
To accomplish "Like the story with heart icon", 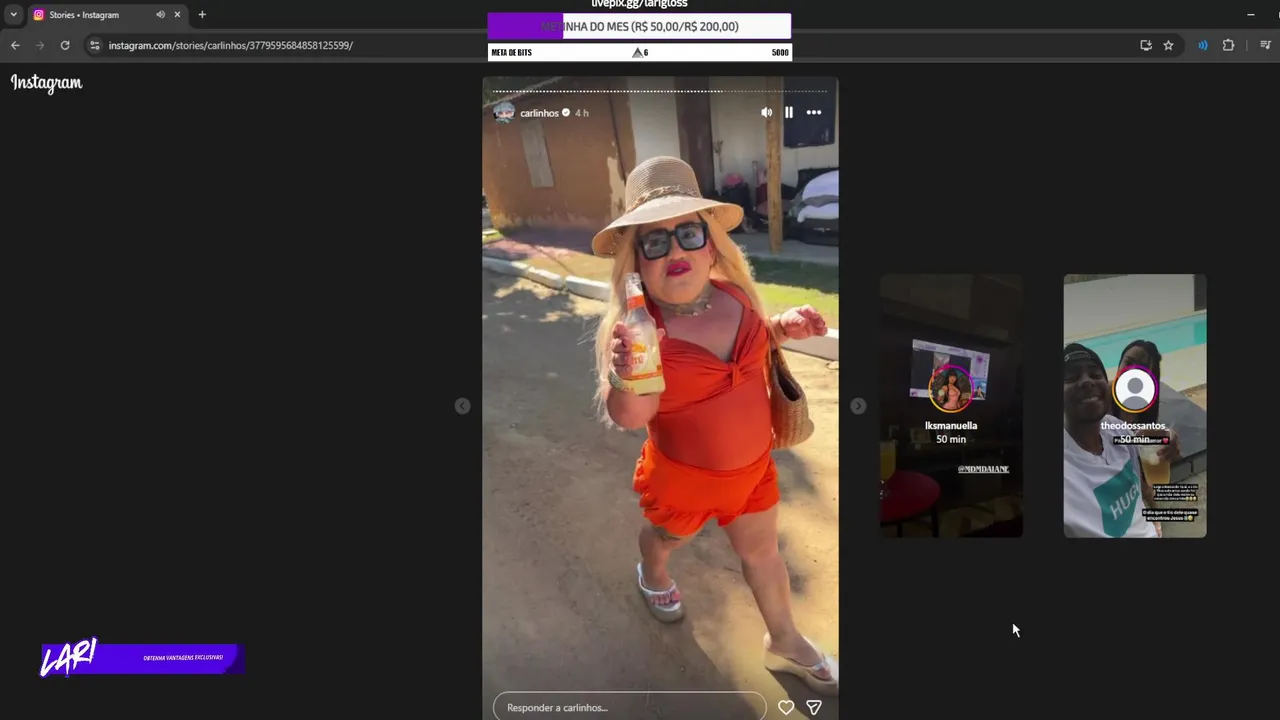I will [x=786, y=707].
